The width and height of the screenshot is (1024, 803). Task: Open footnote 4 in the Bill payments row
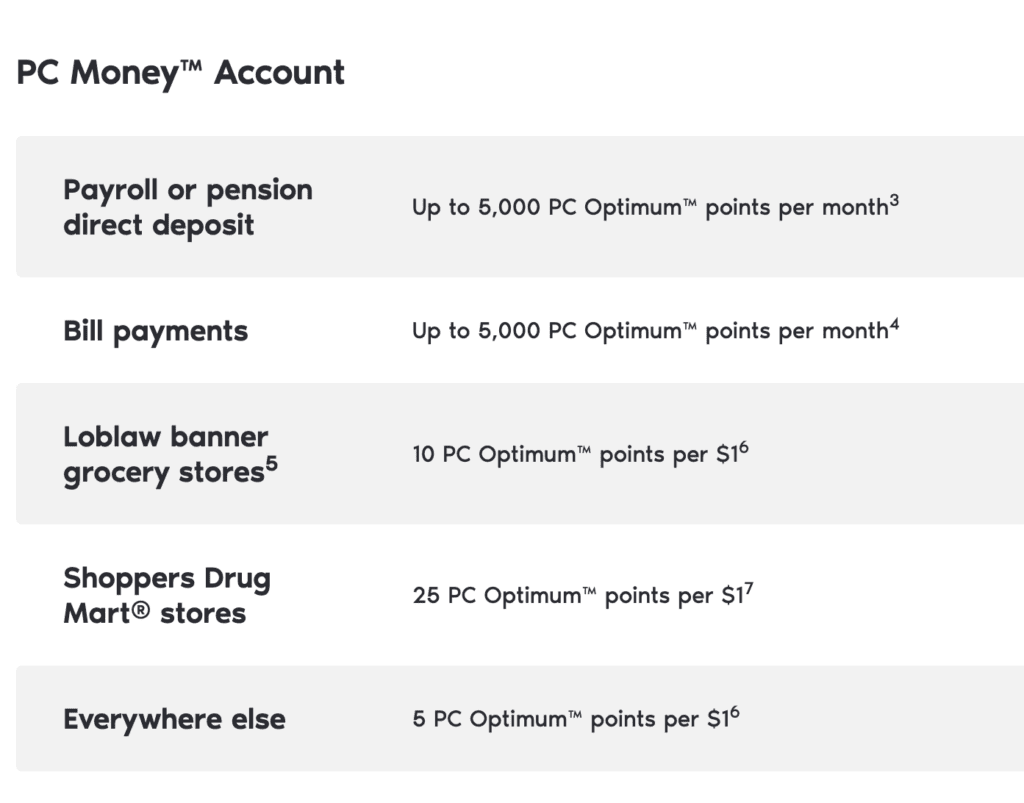coord(894,324)
